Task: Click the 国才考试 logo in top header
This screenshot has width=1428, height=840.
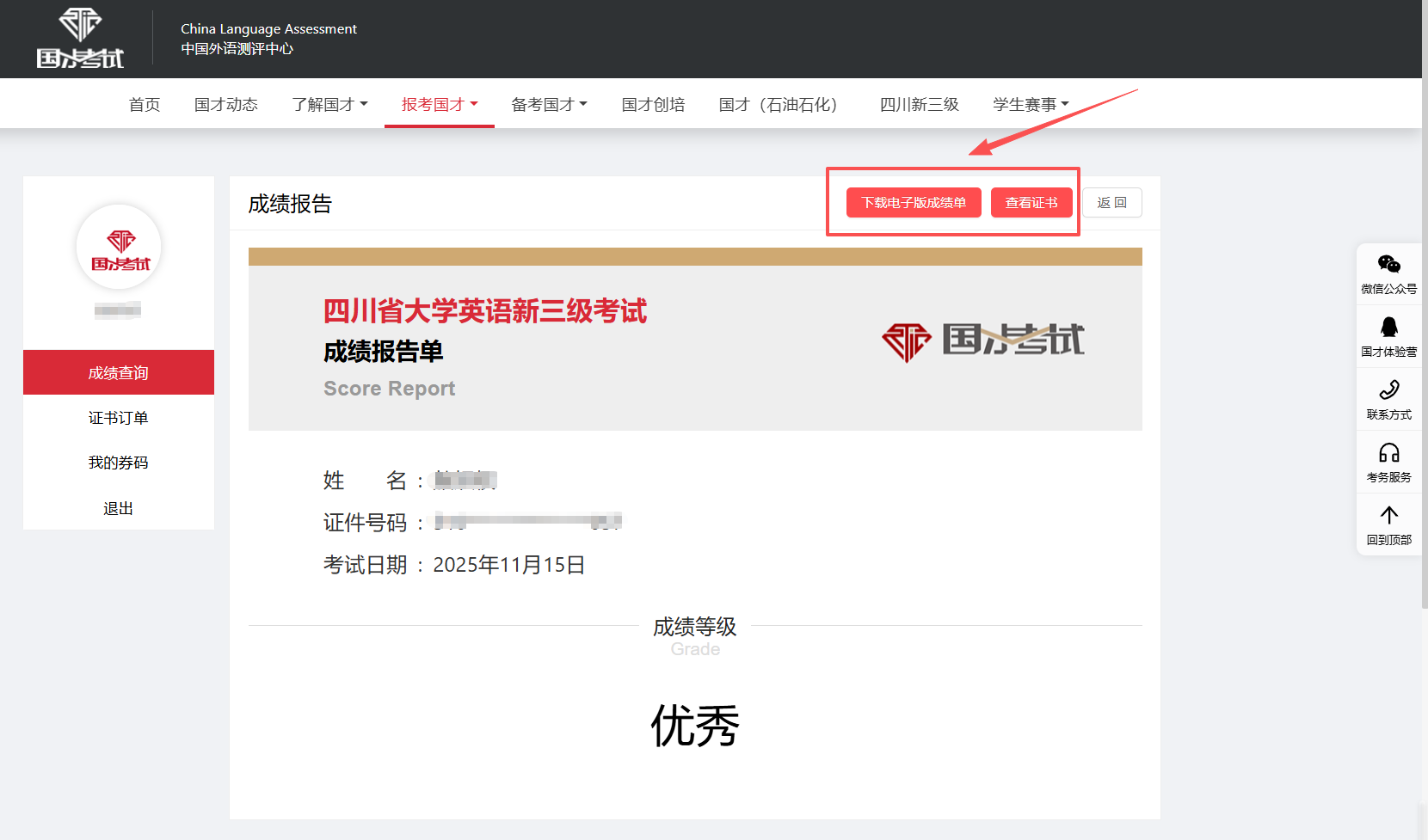Action: (79, 38)
